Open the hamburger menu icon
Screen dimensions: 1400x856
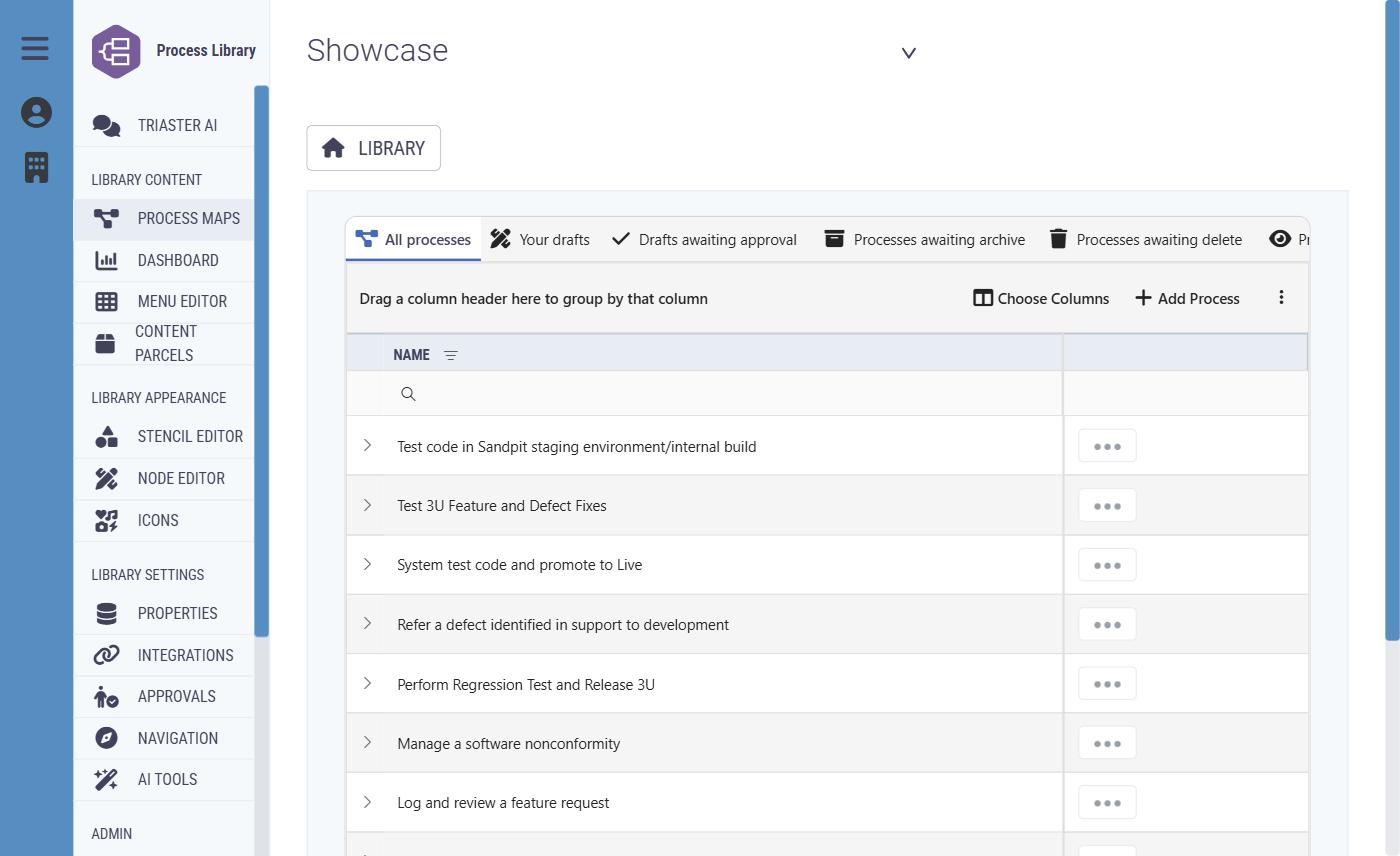[x=35, y=48]
